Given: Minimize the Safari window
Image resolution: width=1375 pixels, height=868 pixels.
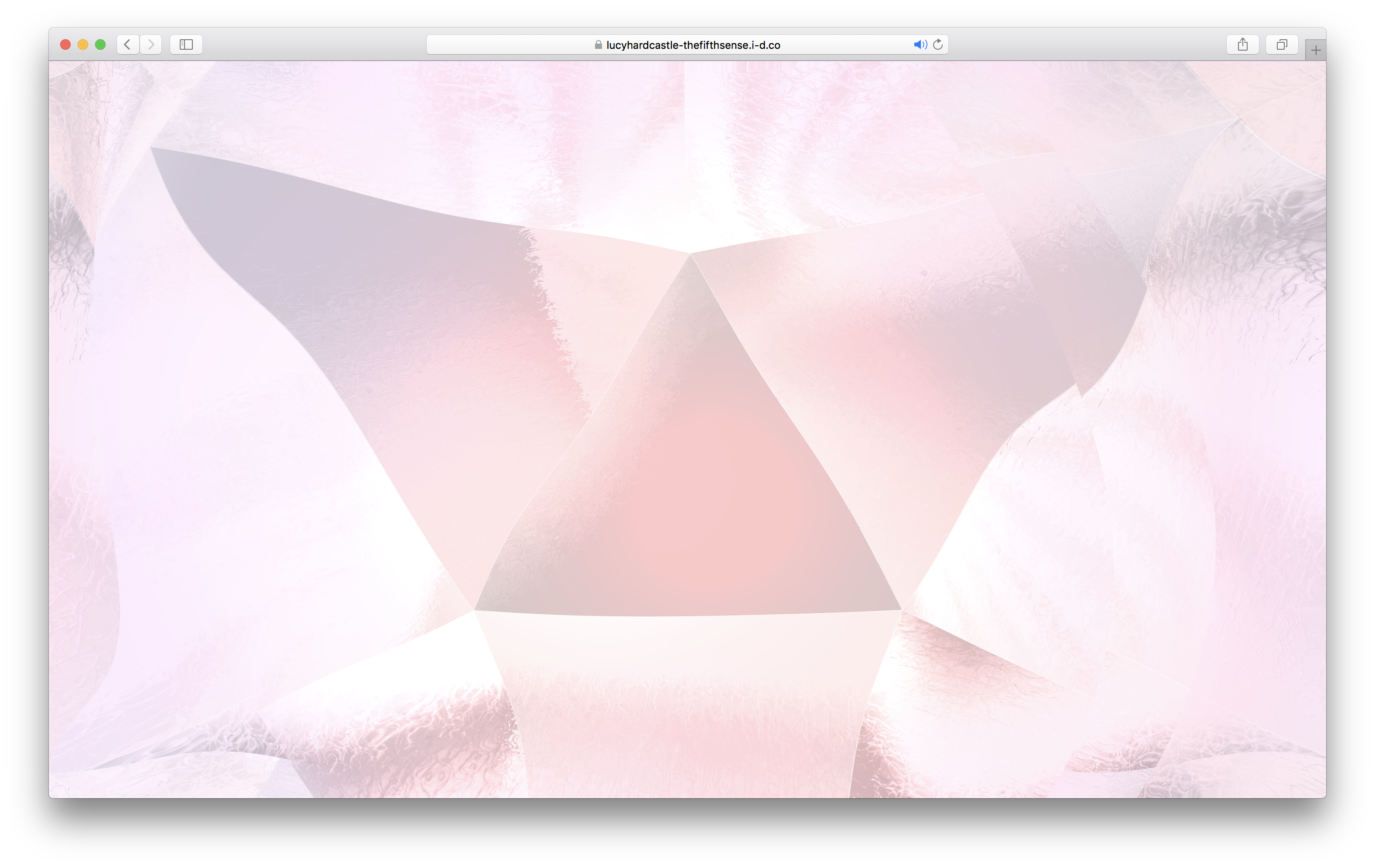Looking at the screenshot, I should click(x=83, y=44).
